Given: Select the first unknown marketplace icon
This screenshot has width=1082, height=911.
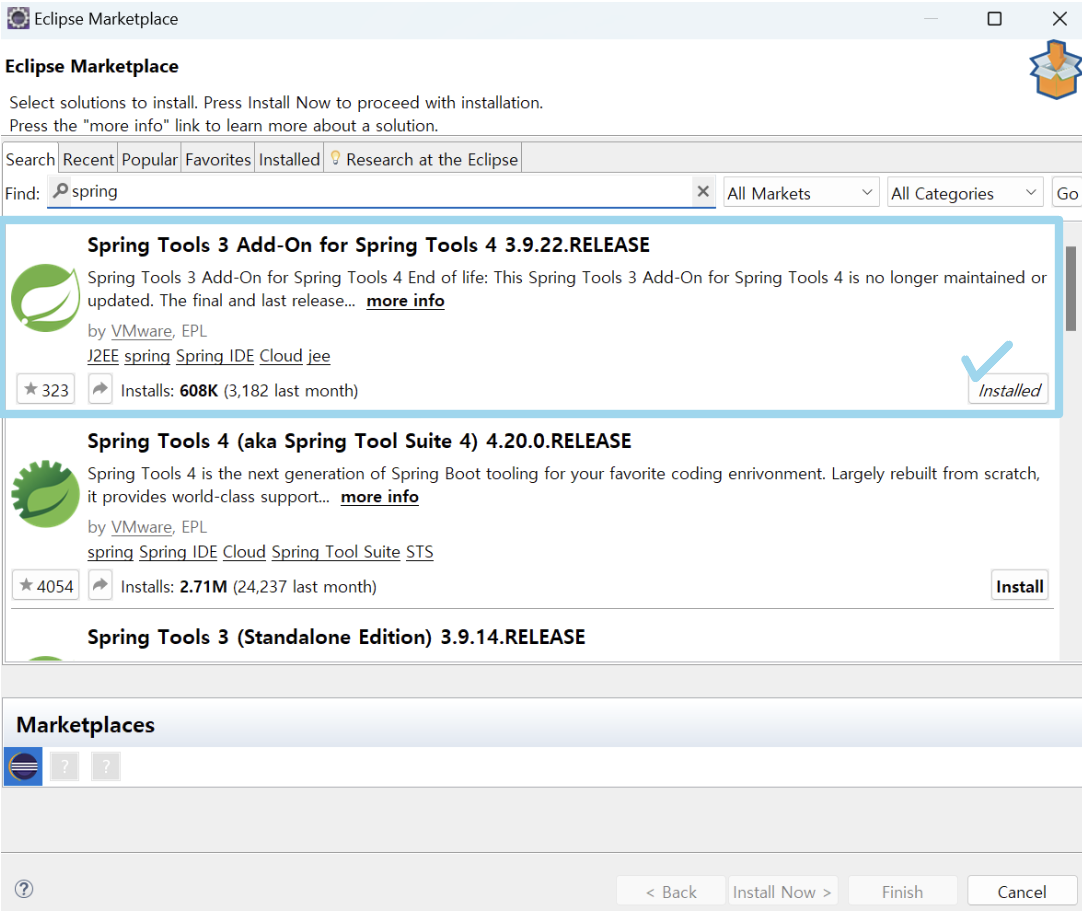Looking at the screenshot, I should point(64,766).
